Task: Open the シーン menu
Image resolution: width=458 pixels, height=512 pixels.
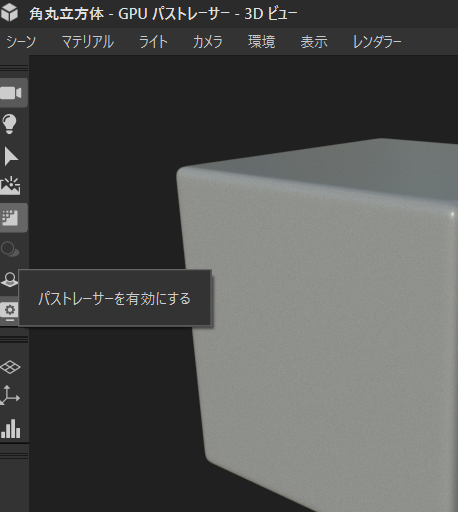Action: point(21,42)
